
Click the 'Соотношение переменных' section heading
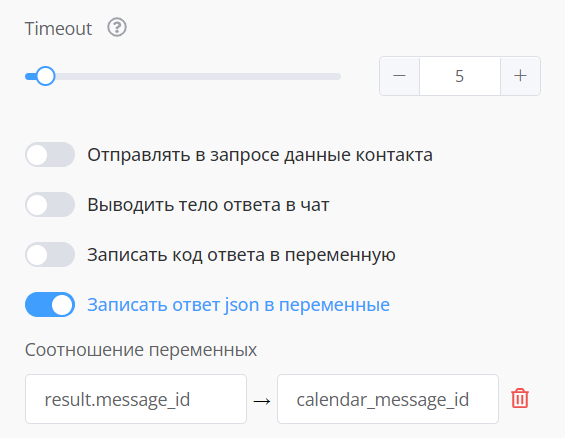coord(141,349)
